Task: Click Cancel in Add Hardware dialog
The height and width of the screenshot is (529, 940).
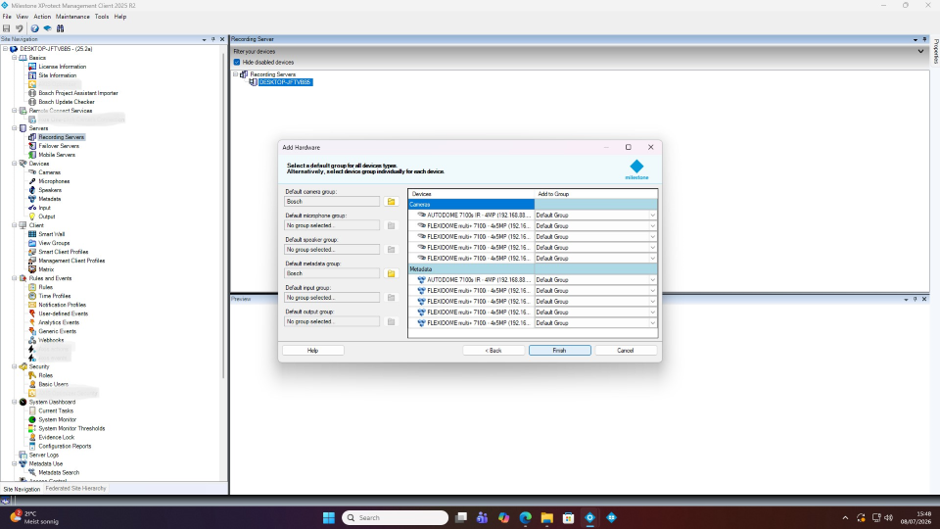Action: coord(625,350)
